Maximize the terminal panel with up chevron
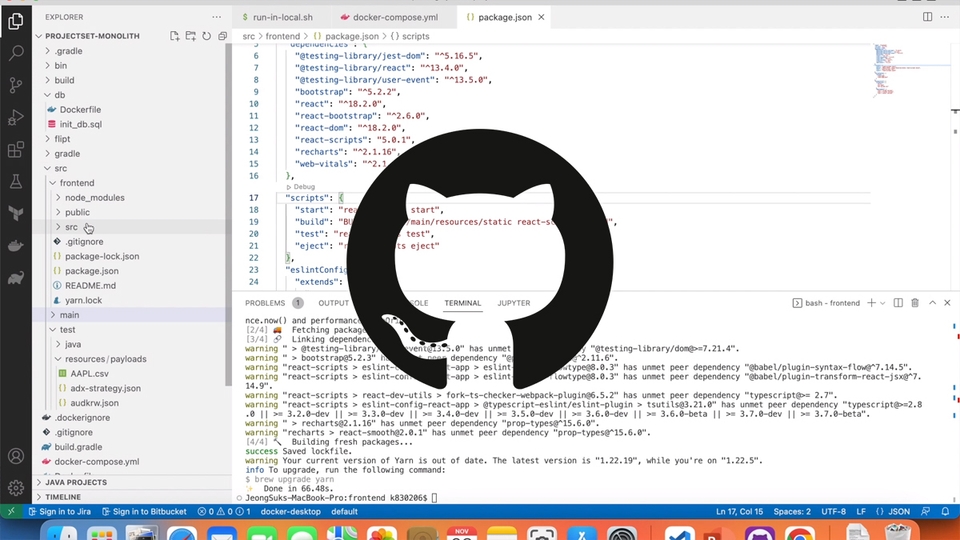 coord(932,303)
